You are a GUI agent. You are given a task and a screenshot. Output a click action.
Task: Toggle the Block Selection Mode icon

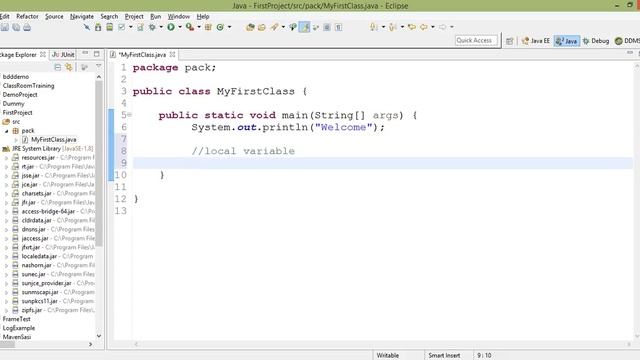pos(327,27)
